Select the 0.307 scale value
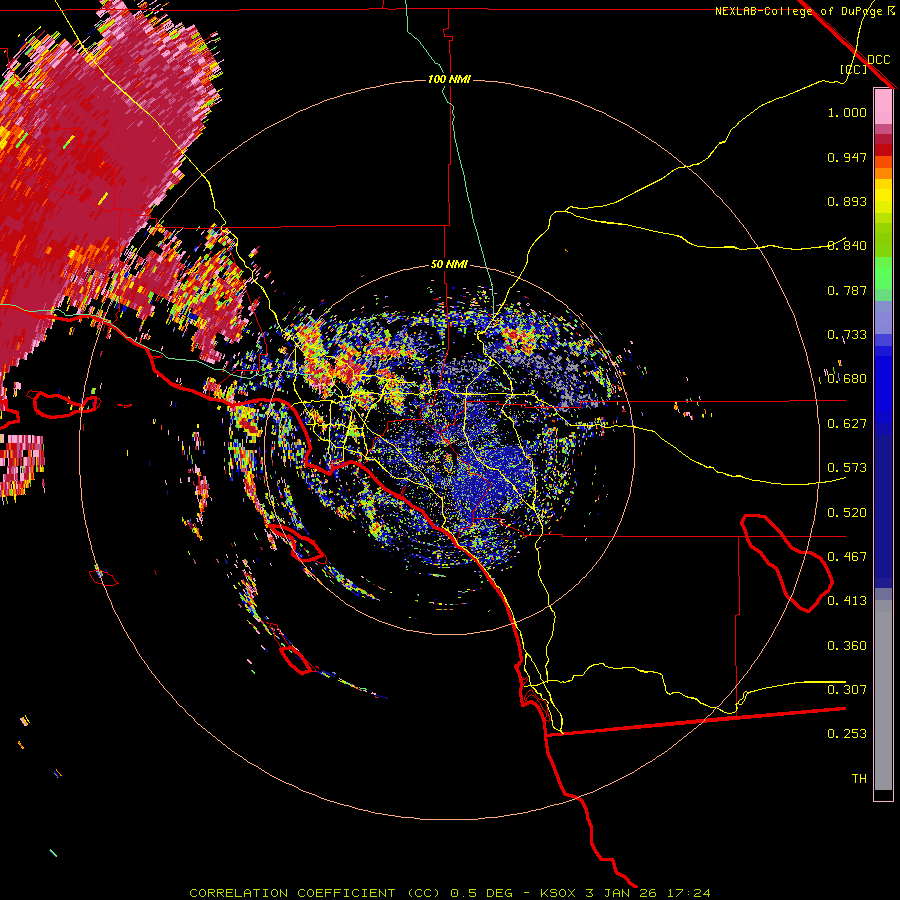This screenshot has width=900, height=900. click(847, 690)
